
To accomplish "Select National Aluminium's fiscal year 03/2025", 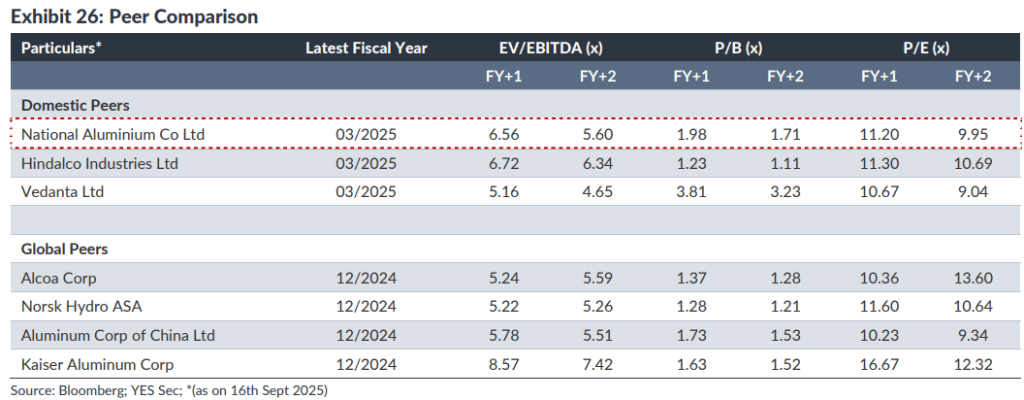I will [366, 135].
